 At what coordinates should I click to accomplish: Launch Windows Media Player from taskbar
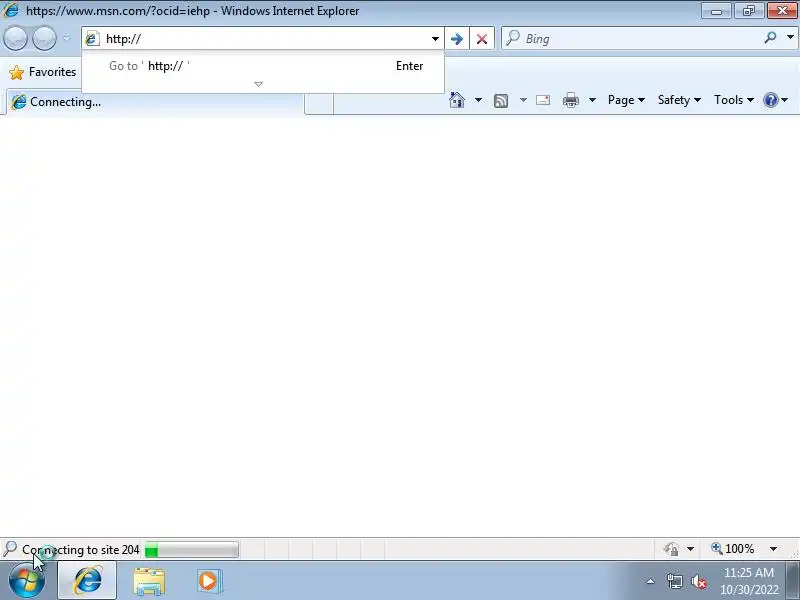(209, 581)
